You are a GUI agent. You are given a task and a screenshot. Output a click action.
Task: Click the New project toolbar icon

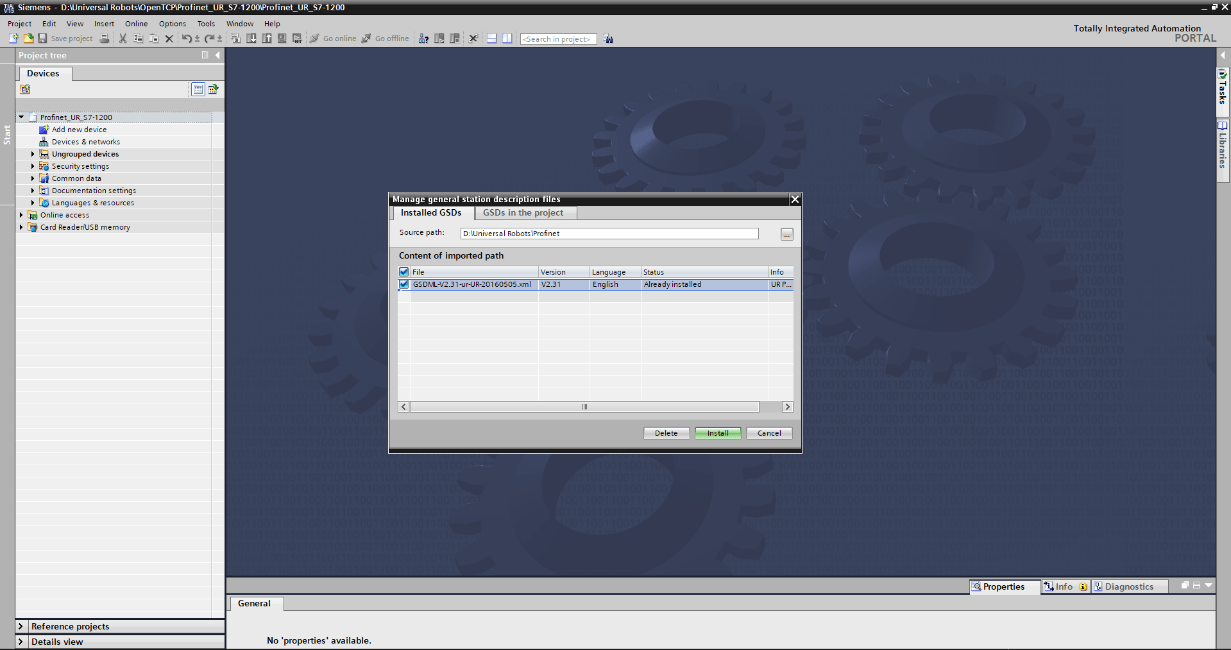pos(14,39)
